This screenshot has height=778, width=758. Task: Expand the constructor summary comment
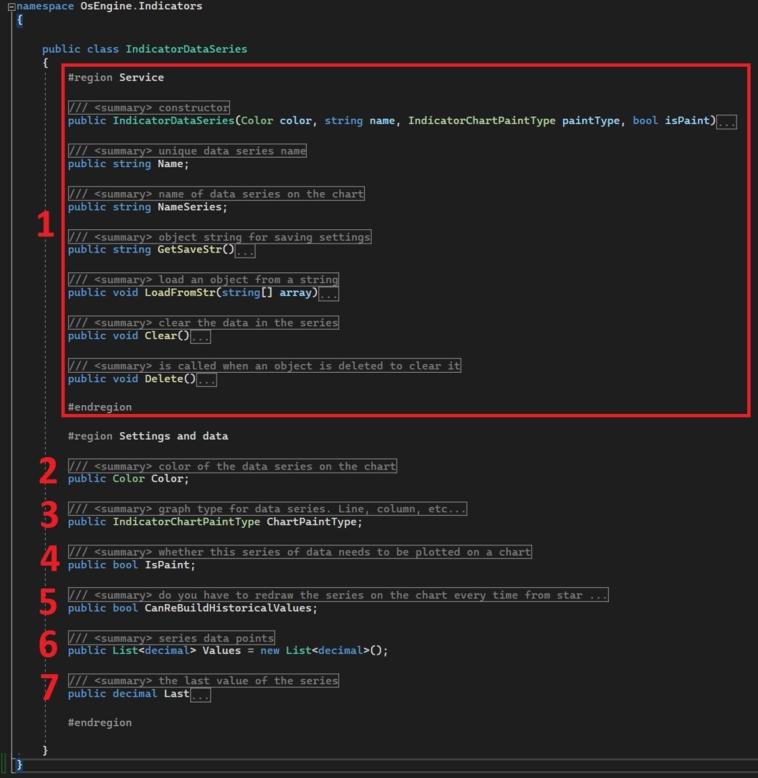(149, 108)
